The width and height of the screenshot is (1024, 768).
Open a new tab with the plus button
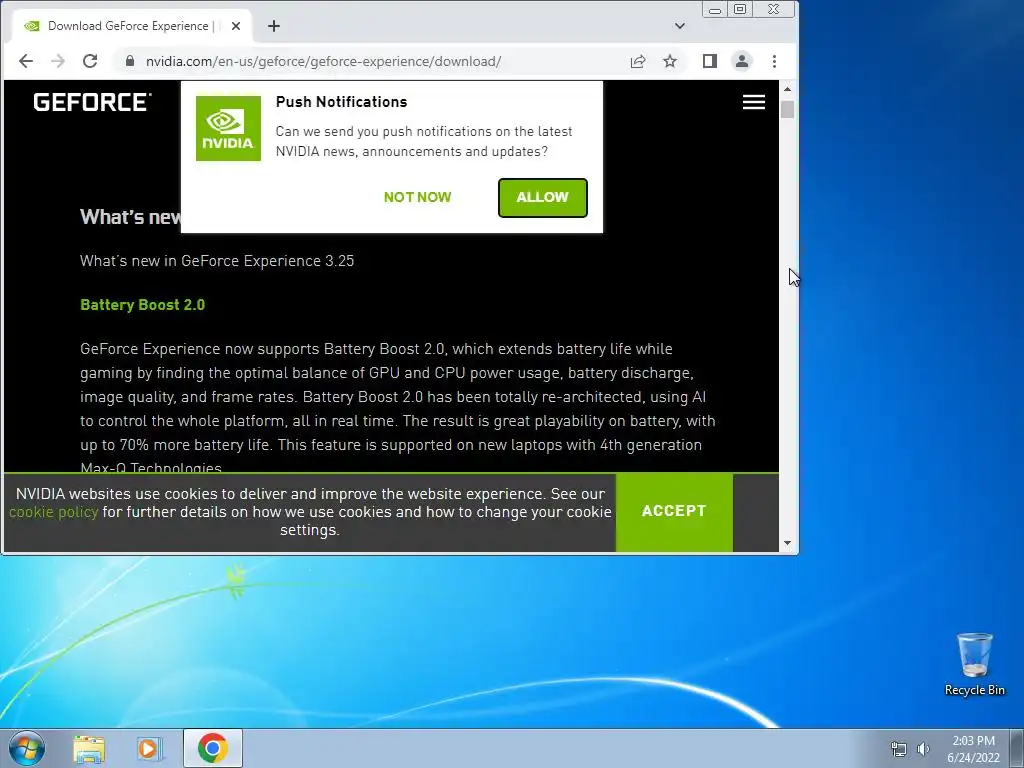tap(274, 26)
